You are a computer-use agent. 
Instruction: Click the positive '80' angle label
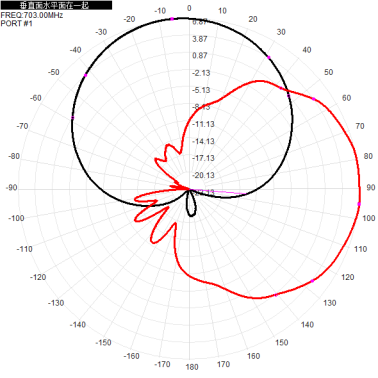tap(368, 156)
